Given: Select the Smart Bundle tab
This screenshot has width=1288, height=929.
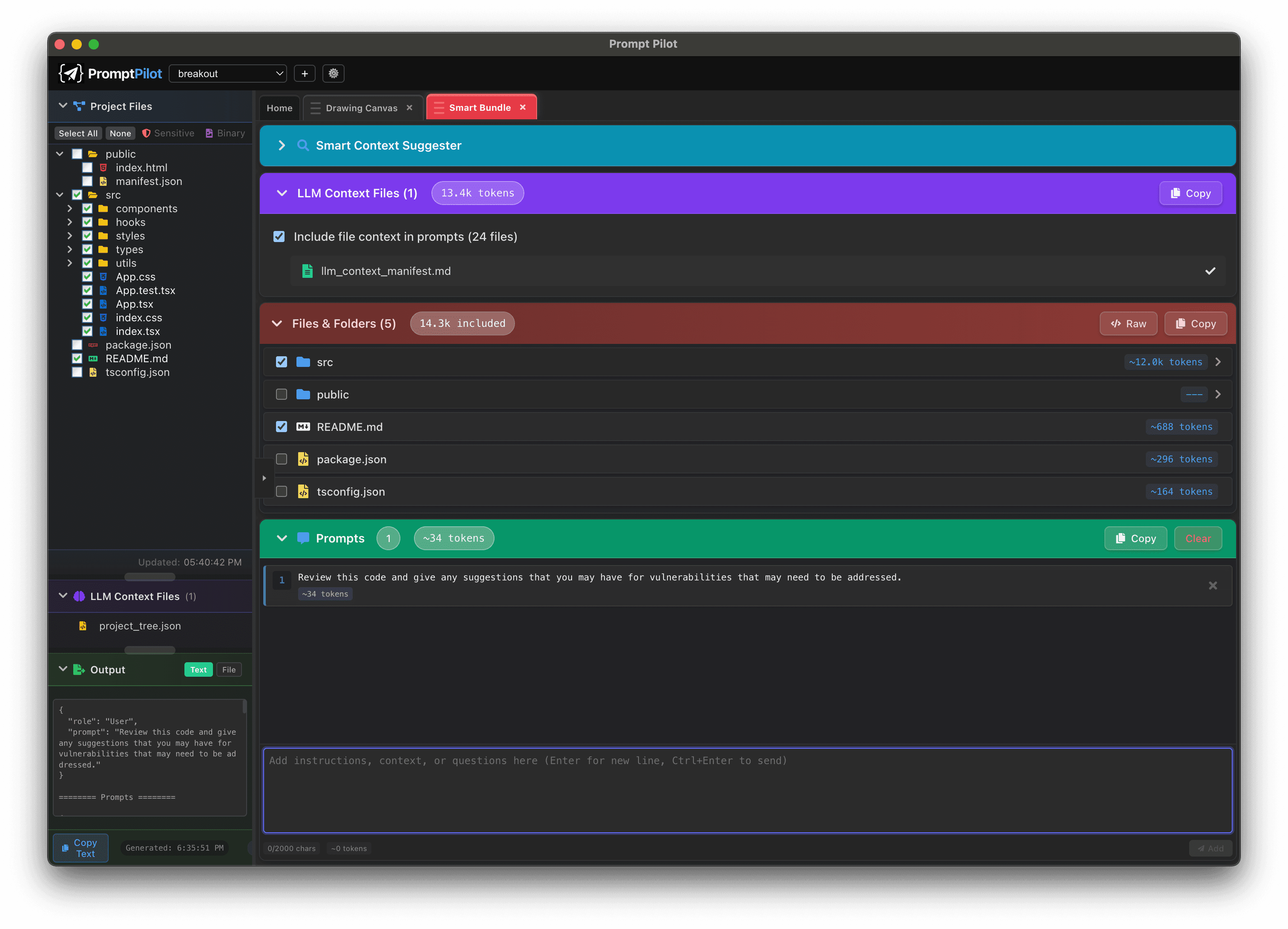Looking at the screenshot, I should tap(480, 107).
